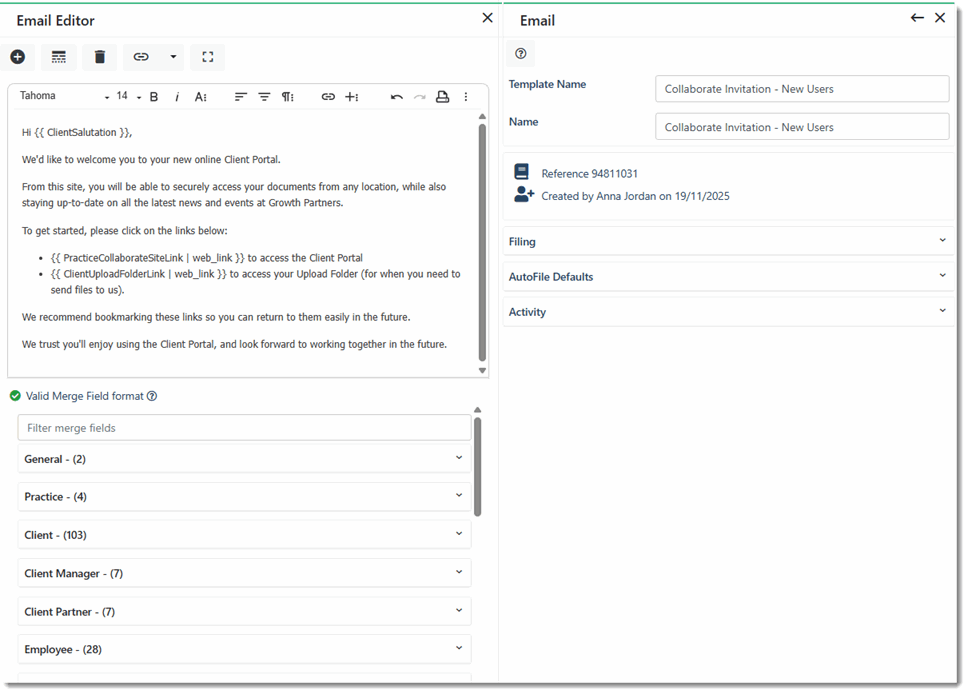
Task: Click the link icon in top toolbar
Action: [x=141, y=57]
